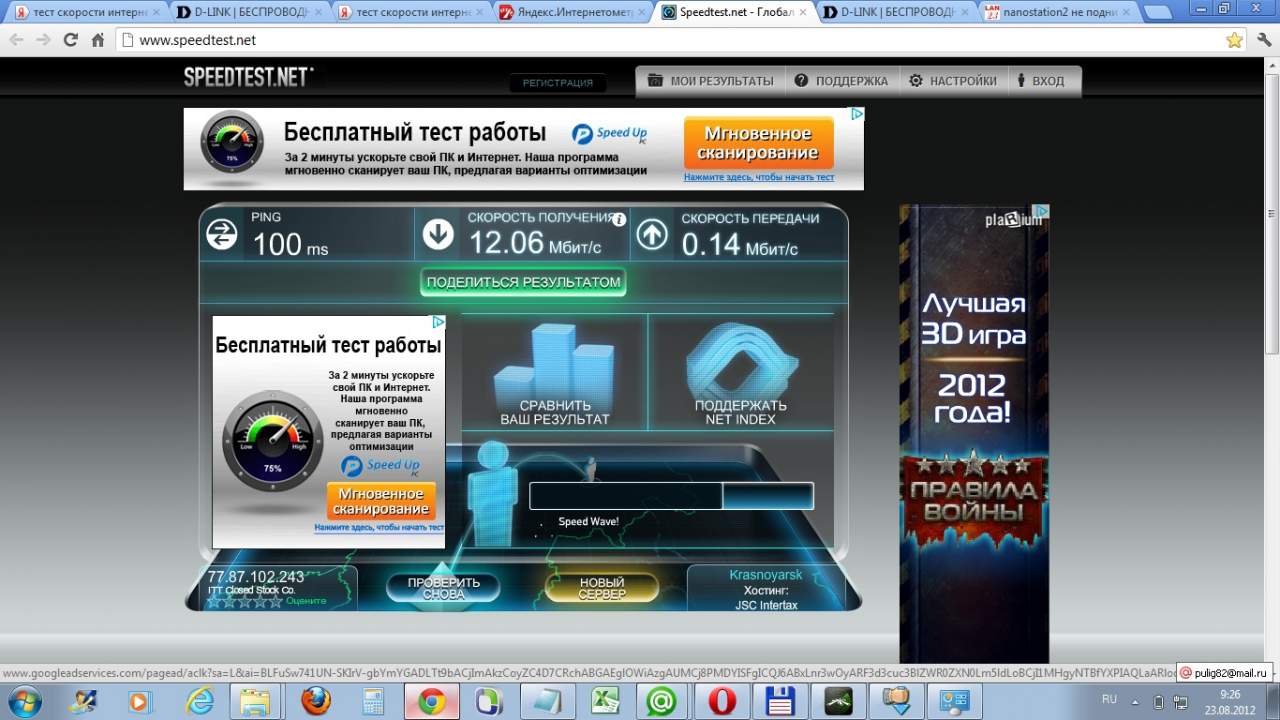Click the start-test link in the top banner
The width and height of the screenshot is (1280, 720).
pos(759,178)
